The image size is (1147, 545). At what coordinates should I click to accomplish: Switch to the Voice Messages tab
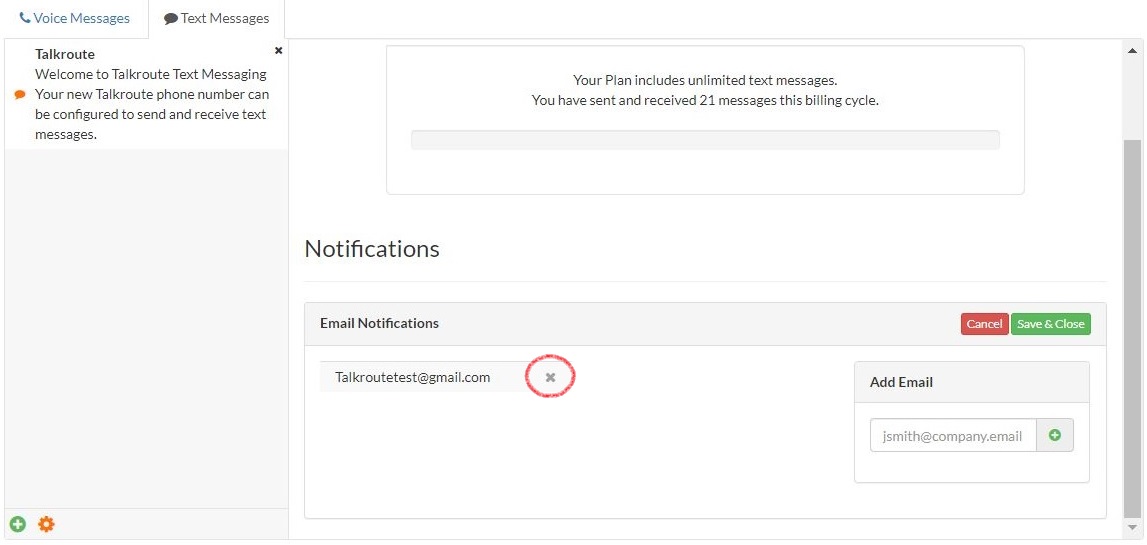click(74, 18)
